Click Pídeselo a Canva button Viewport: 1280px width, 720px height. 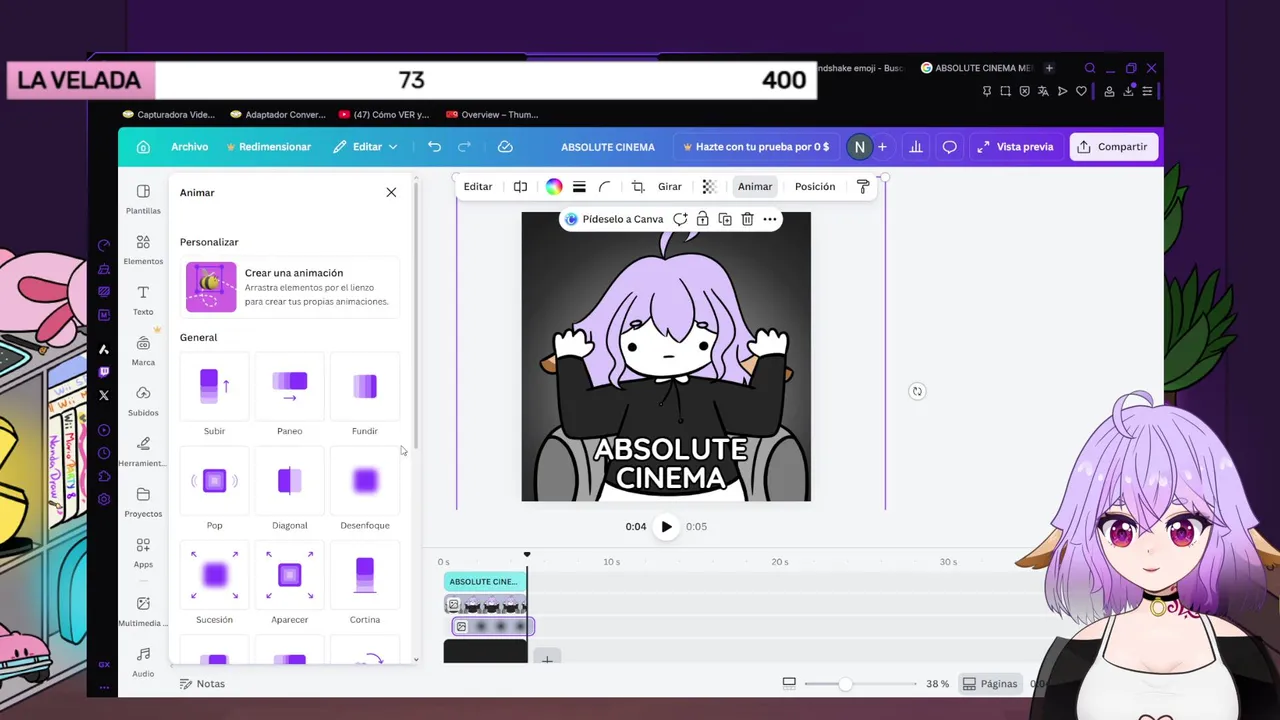[613, 219]
